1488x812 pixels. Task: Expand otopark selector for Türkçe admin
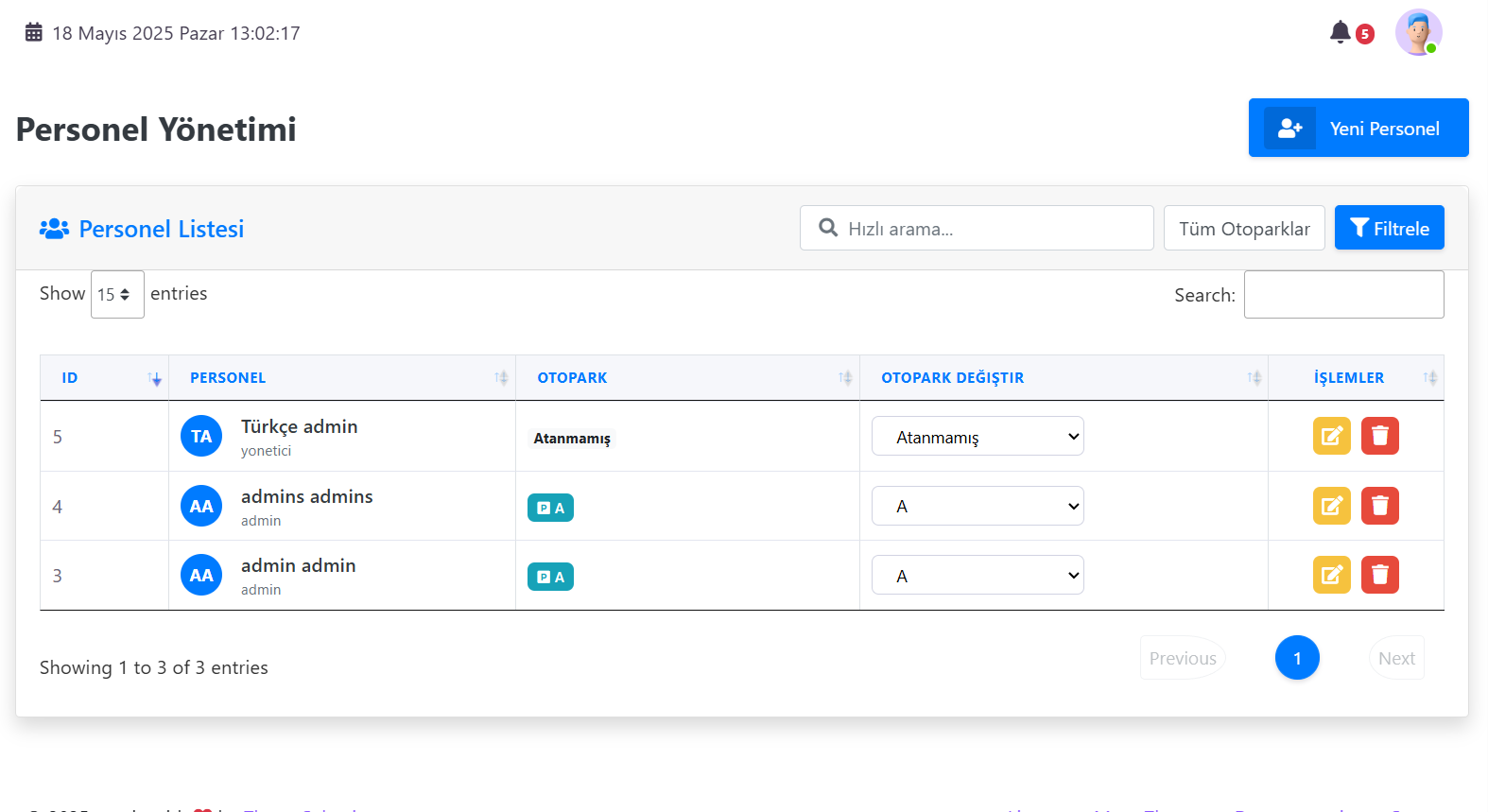(x=978, y=437)
